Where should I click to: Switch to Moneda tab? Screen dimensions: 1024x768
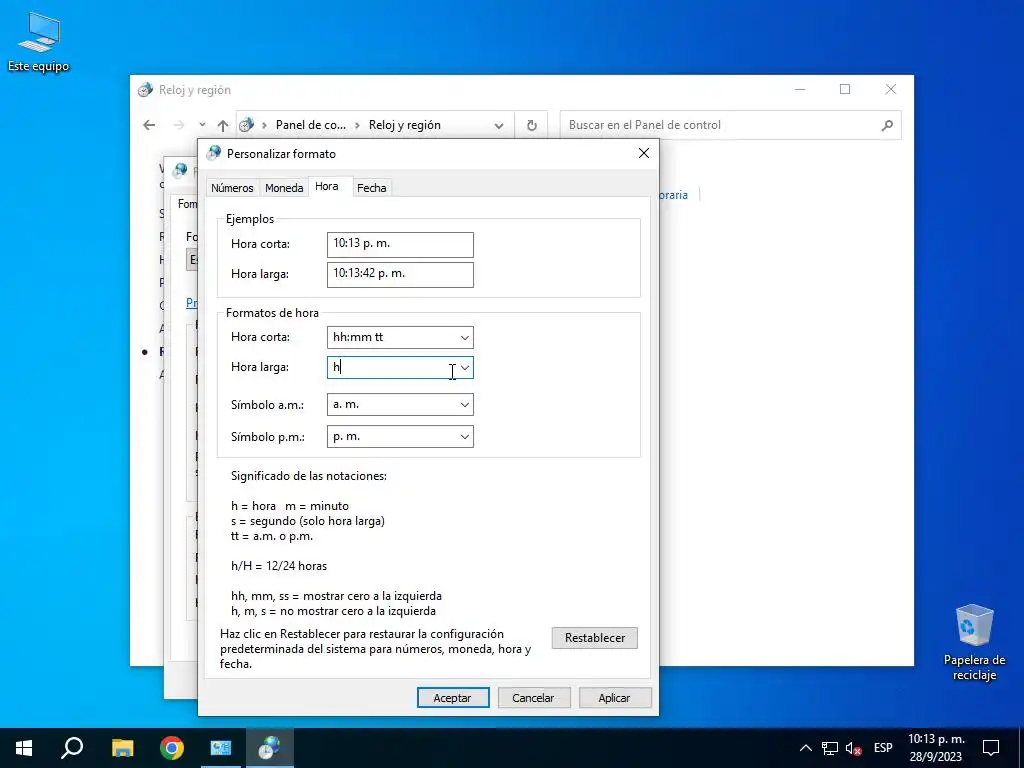[x=284, y=187]
